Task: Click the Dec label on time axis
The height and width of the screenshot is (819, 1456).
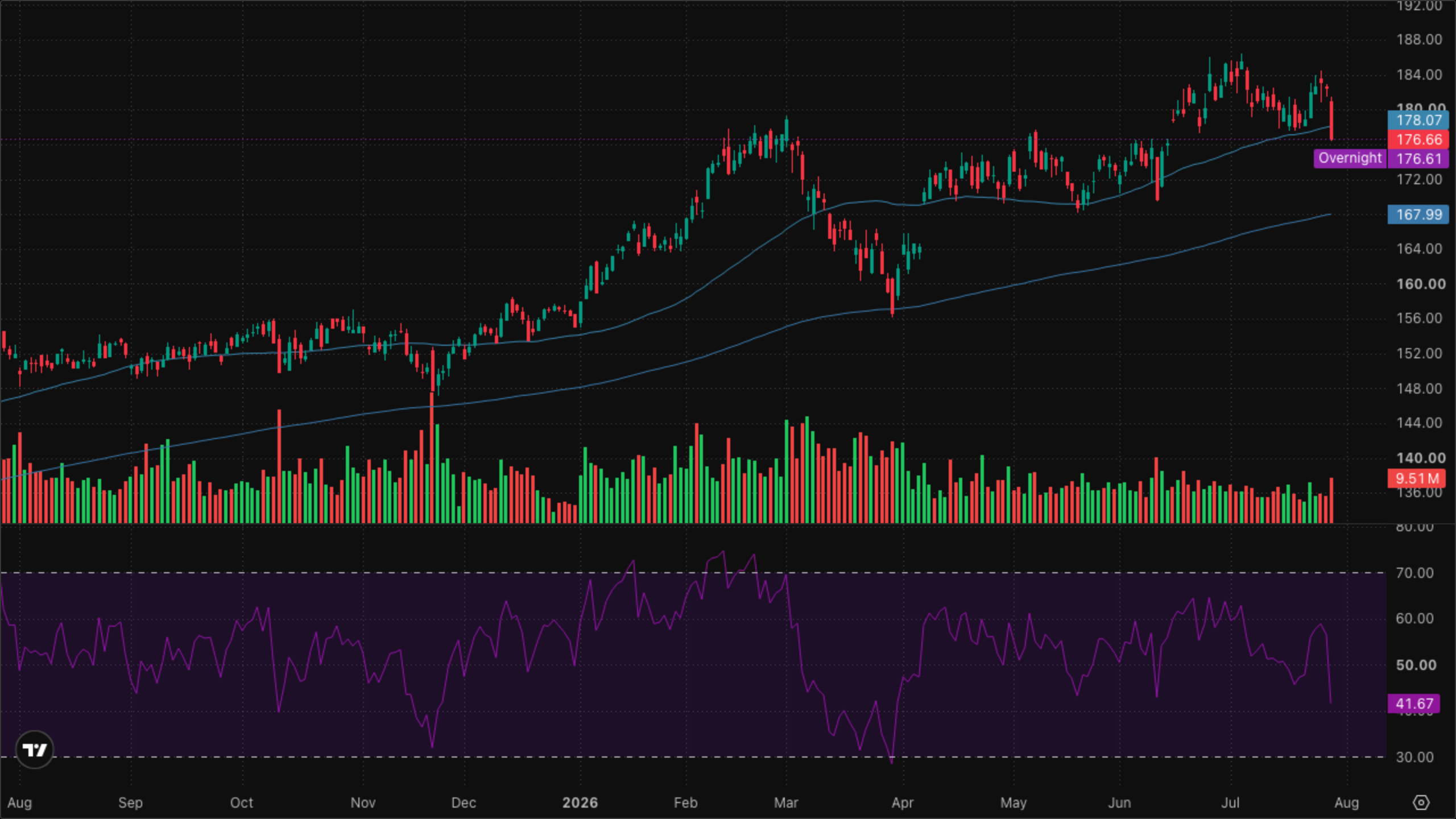Action: [464, 803]
